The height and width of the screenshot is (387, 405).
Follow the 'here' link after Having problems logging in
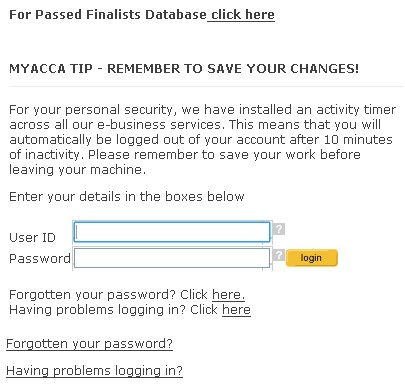236,310
